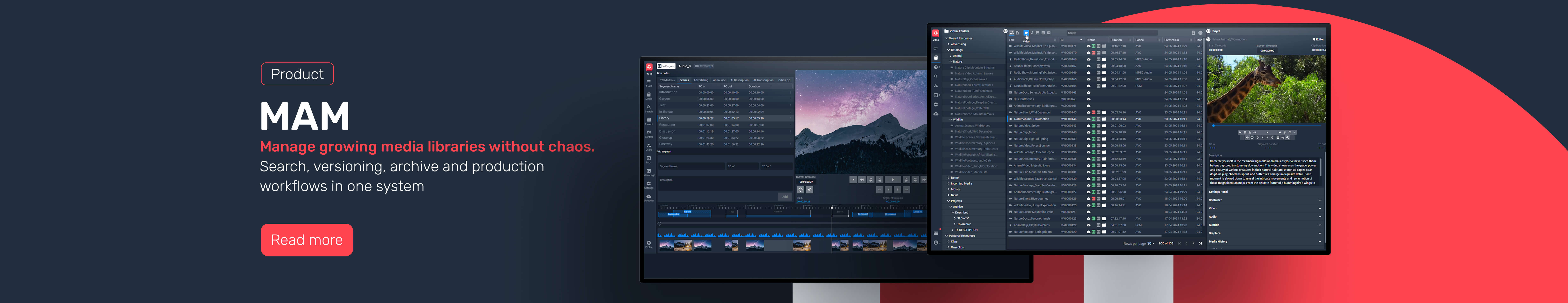Switch to the Advertising tab

(701, 80)
